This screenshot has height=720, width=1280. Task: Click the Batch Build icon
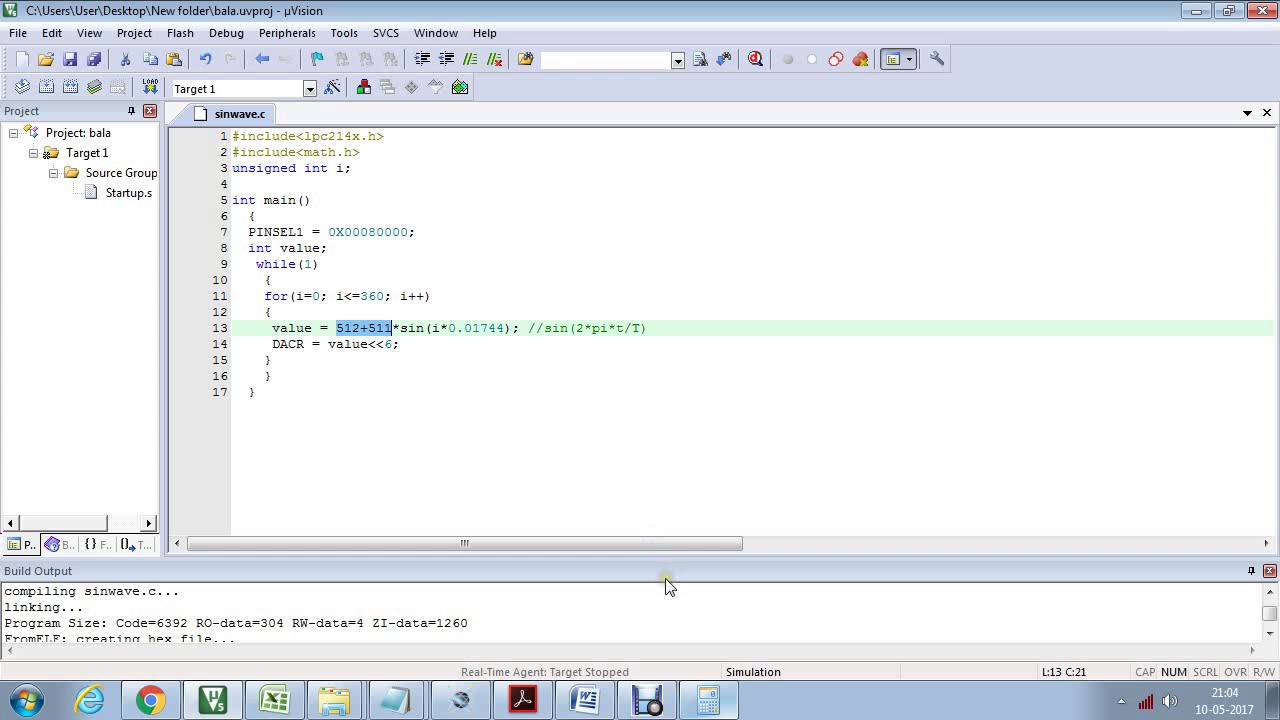point(94,87)
